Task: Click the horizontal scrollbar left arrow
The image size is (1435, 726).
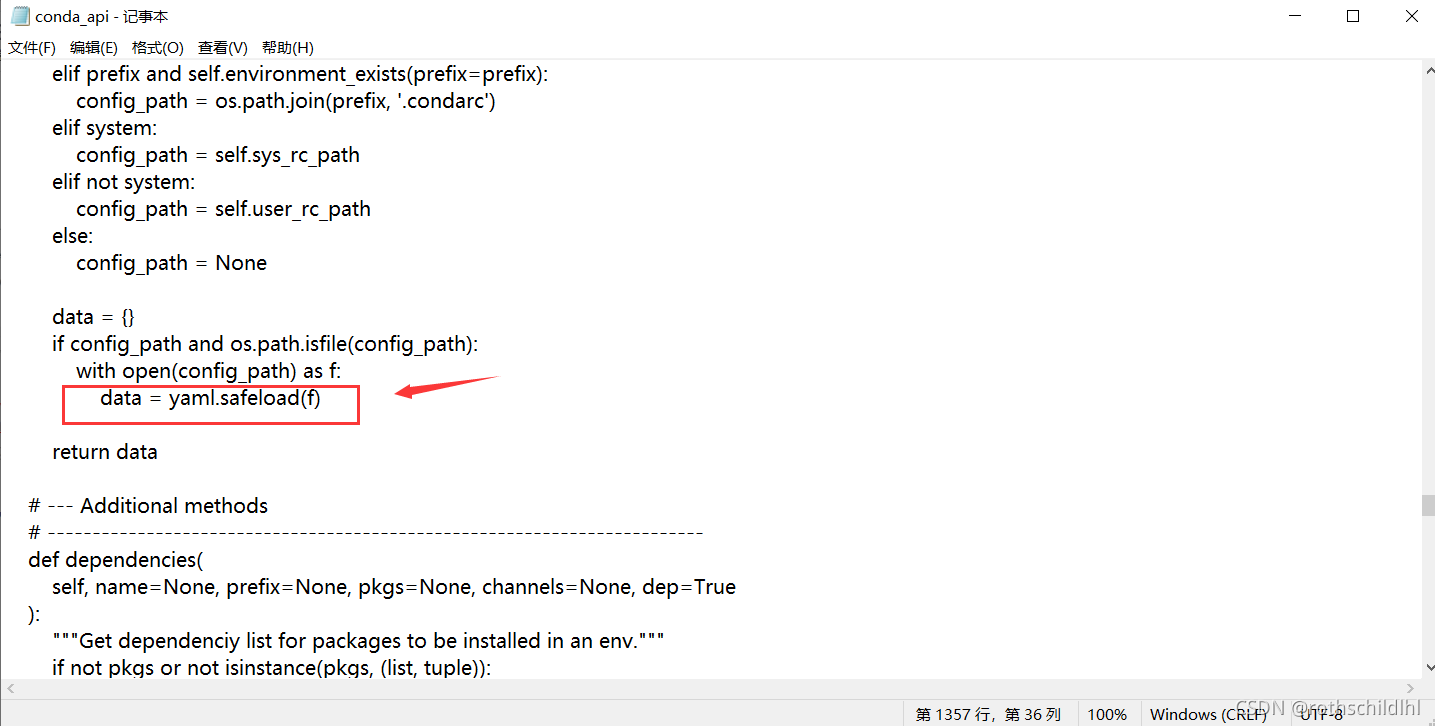Action: click(9, 688)
